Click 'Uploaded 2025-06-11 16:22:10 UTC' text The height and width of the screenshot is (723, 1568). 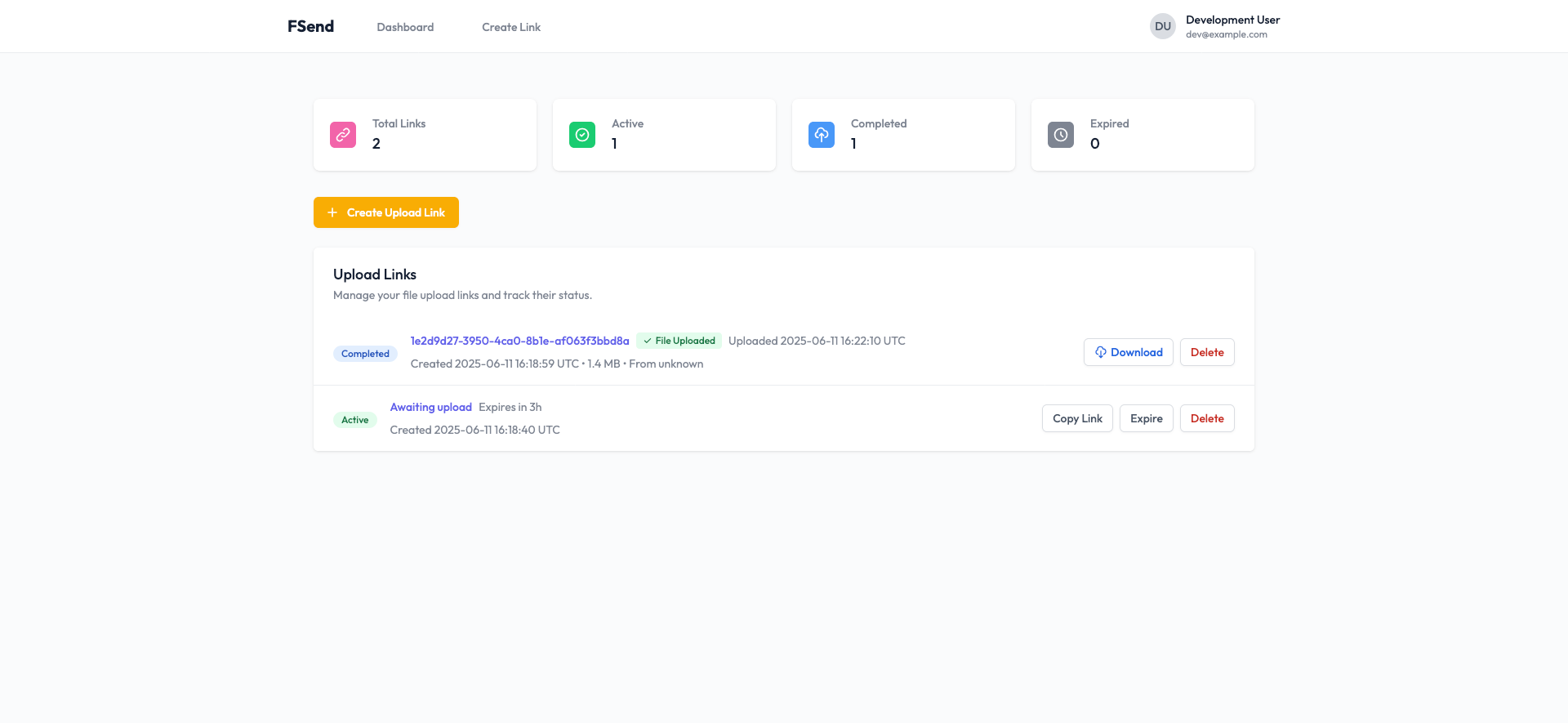pyautogui.click(x=817, y=341)
